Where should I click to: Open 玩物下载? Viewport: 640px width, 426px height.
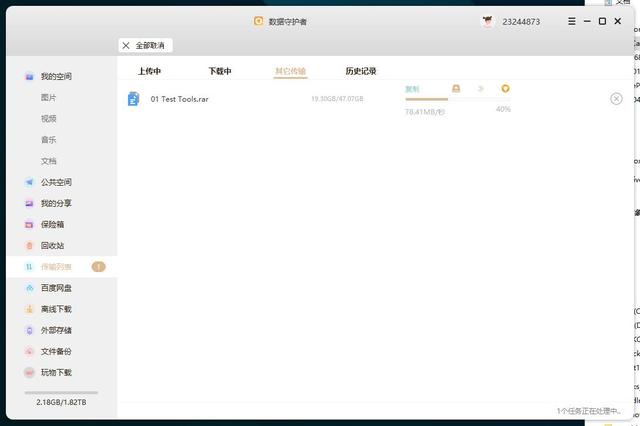point(56,373)
